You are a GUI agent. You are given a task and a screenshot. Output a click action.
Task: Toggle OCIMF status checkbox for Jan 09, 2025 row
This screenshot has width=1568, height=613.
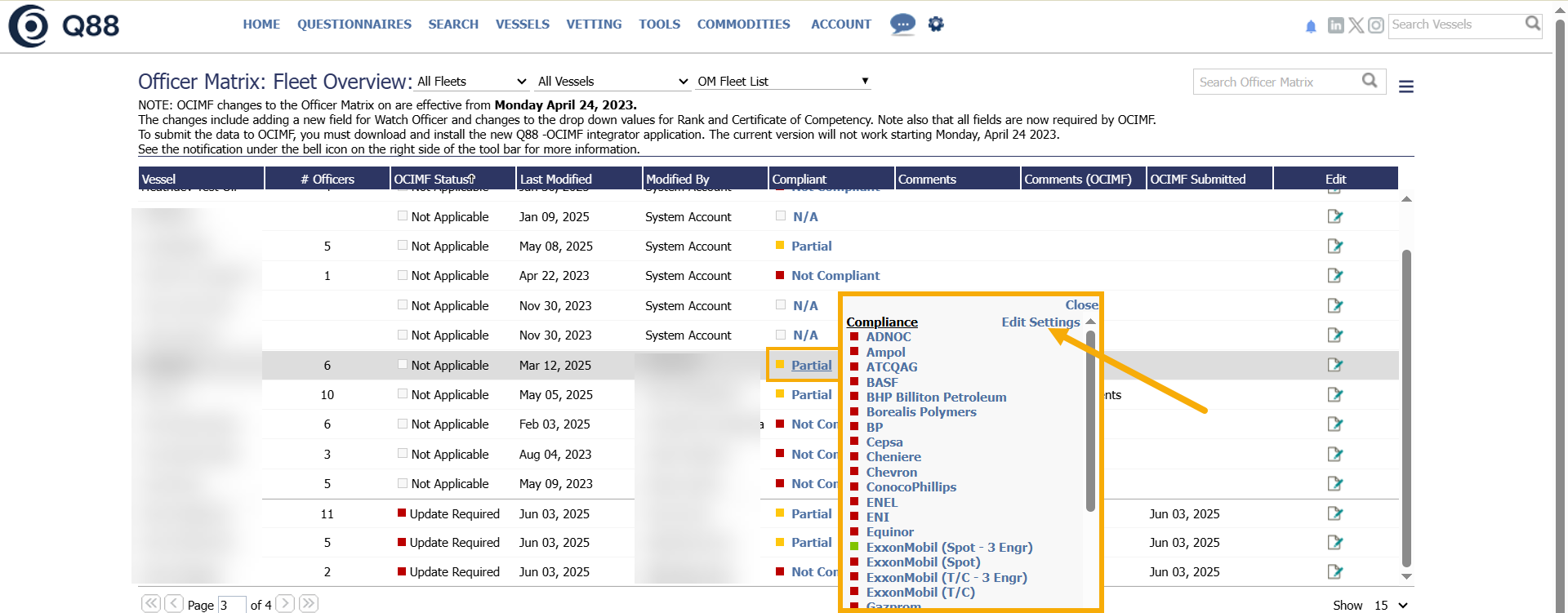[x=403, y=216]
